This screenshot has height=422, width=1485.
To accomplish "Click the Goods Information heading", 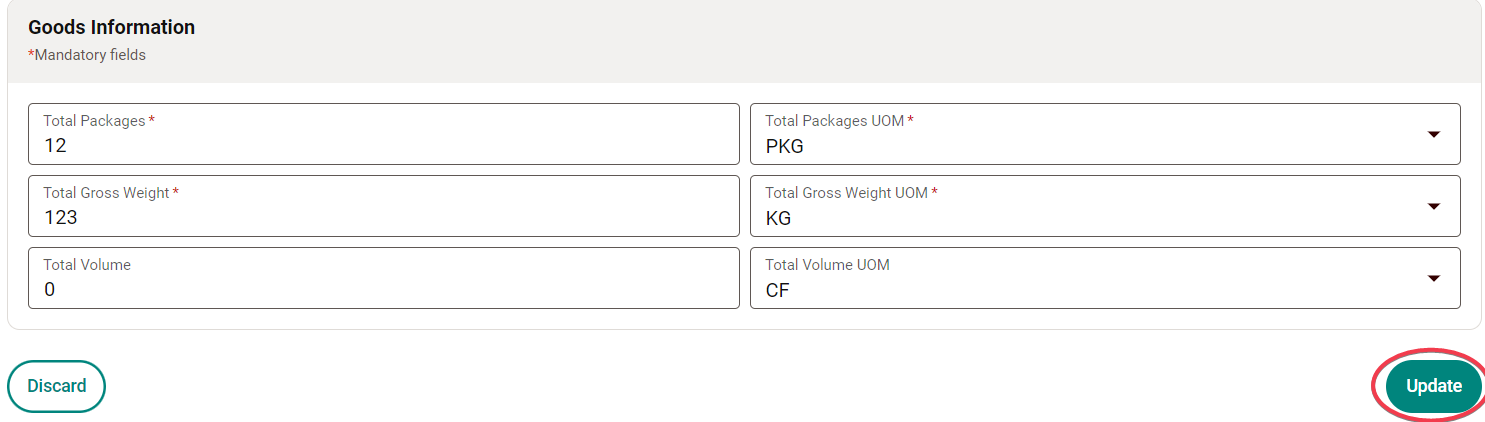I will coord(111,27).
